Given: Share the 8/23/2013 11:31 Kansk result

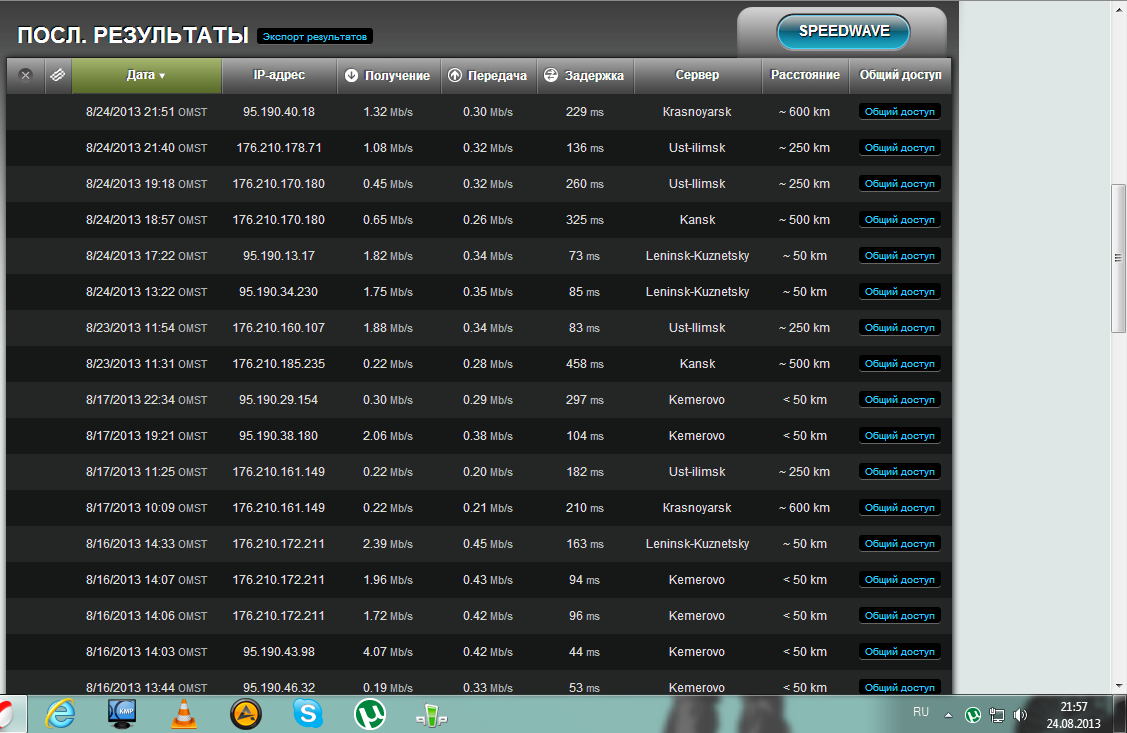Looking at the screenshot, I should [900, 364].
